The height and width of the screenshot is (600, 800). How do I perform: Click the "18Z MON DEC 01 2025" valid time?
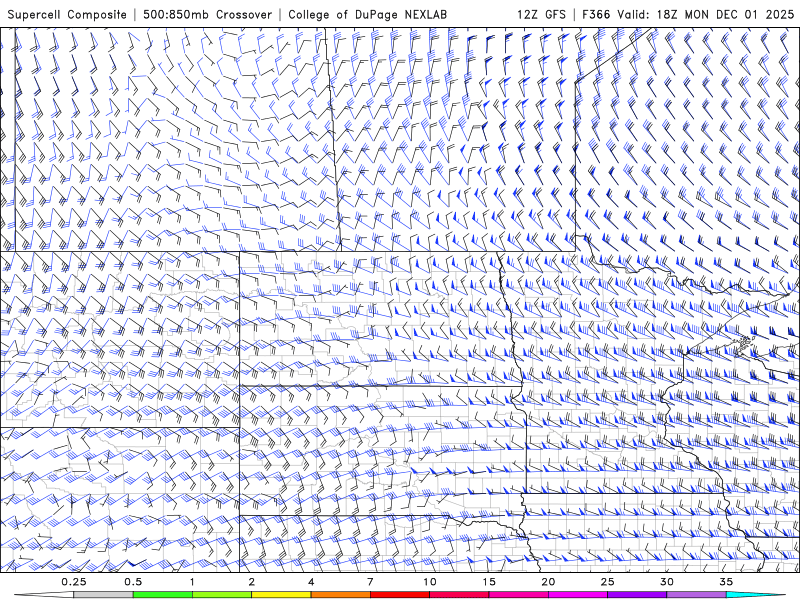pyautogui.click(x=724, y=14)
